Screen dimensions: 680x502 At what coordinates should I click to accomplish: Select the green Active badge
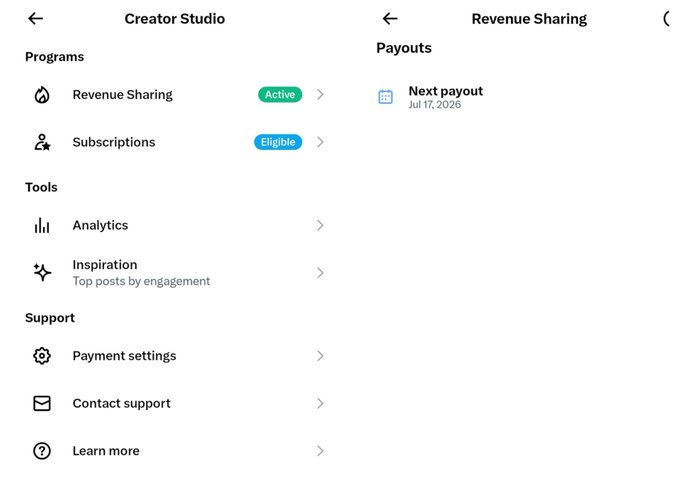coord(280,95)
